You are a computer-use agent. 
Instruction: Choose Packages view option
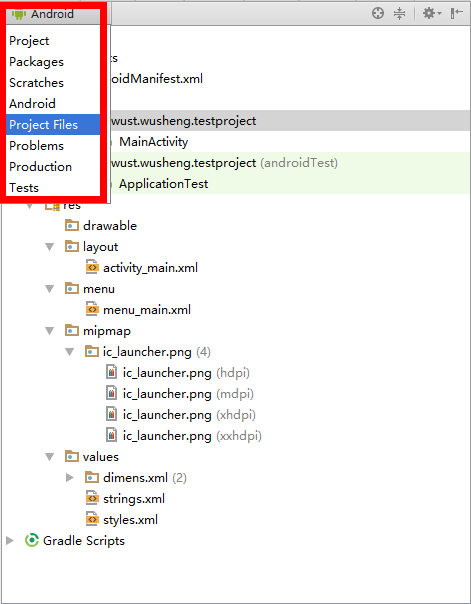point(36,62)
